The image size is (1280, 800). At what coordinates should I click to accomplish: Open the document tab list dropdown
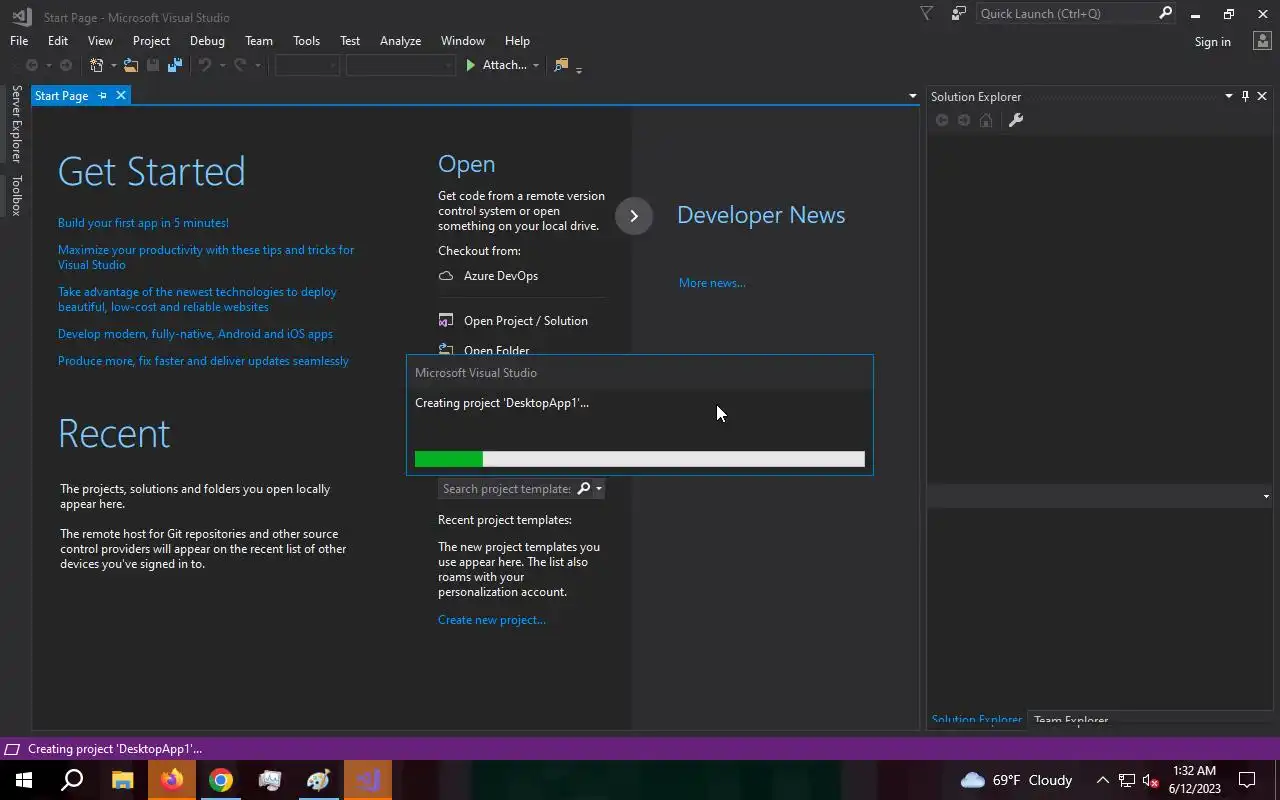tap(912, 96)
